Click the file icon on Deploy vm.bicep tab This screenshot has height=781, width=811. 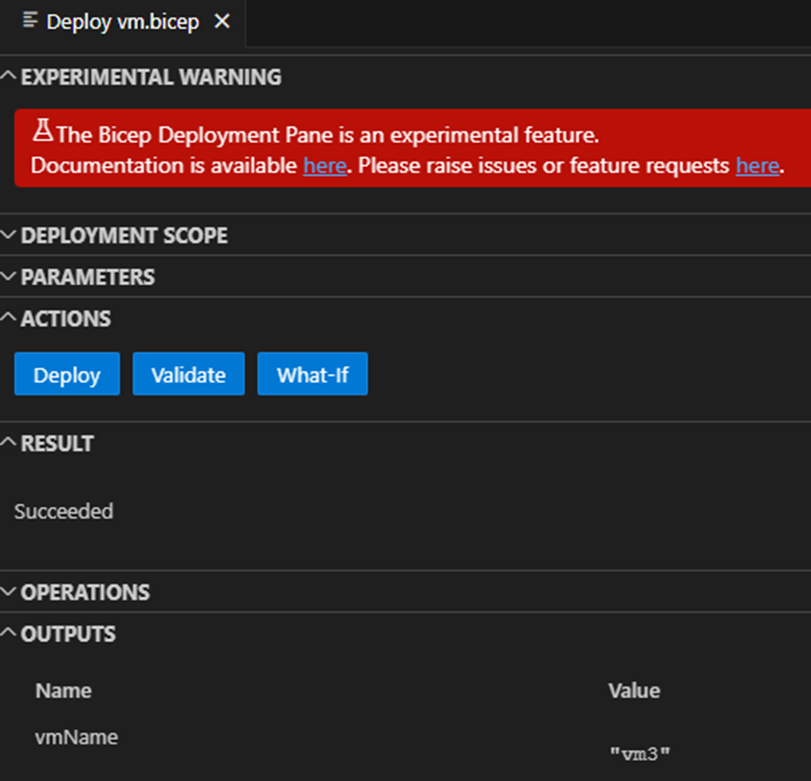pos(30,21)
